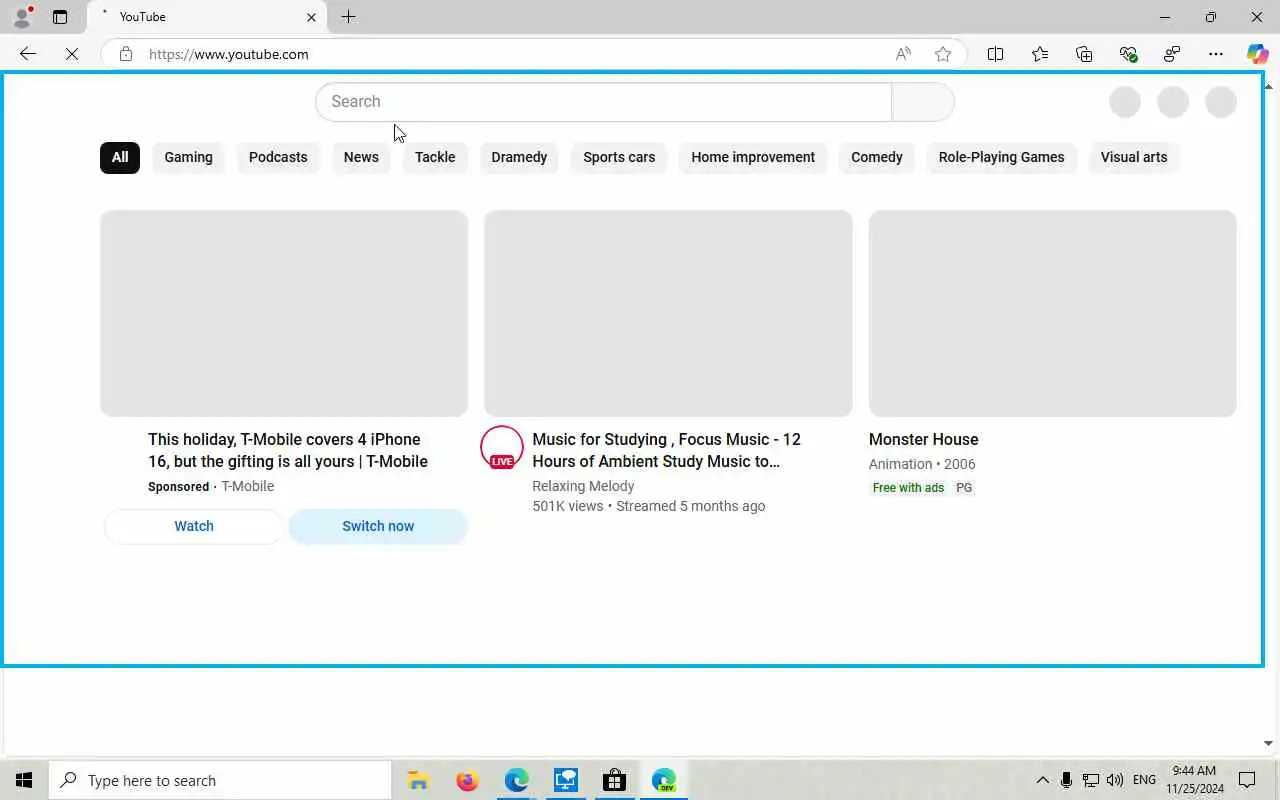This screenshot has width=1280, height=800.
Task: Close the YouTube tab
Action: [311, 17]
